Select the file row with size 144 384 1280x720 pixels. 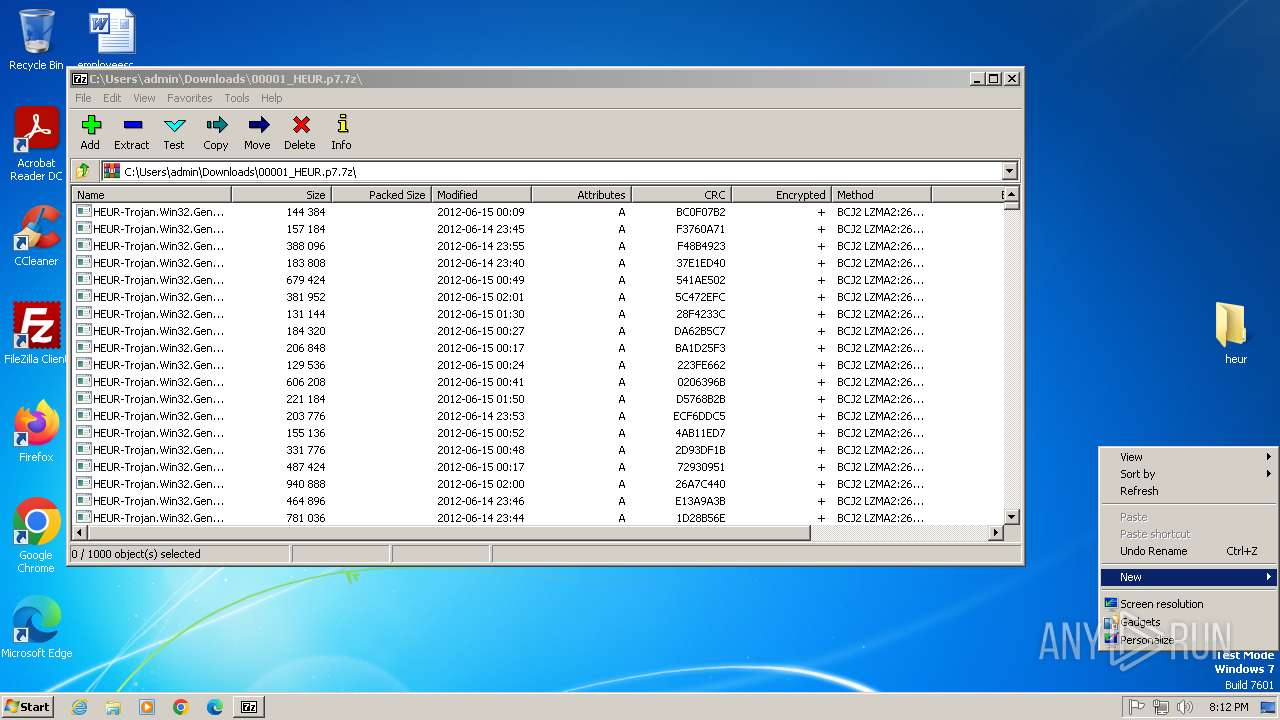[x=538, y=212]
